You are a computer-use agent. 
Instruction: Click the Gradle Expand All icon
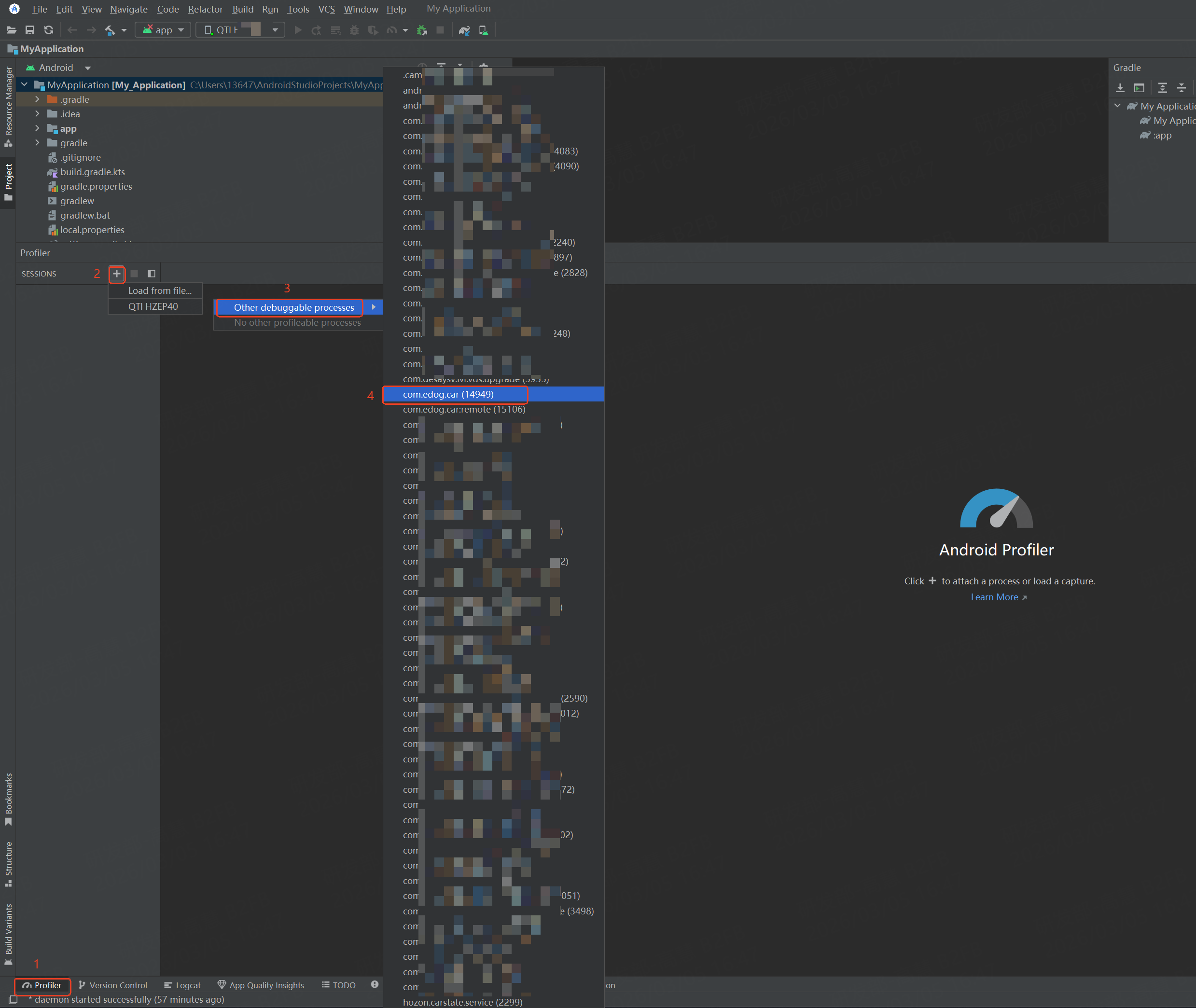1162,87
